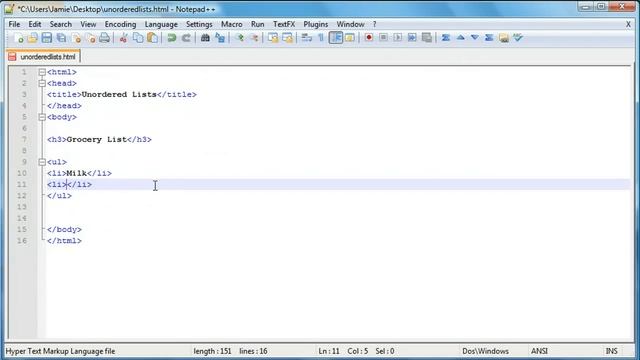Collapse the ul tag fold marker
This screenshot has width=640, height=360.
point(42,162)
